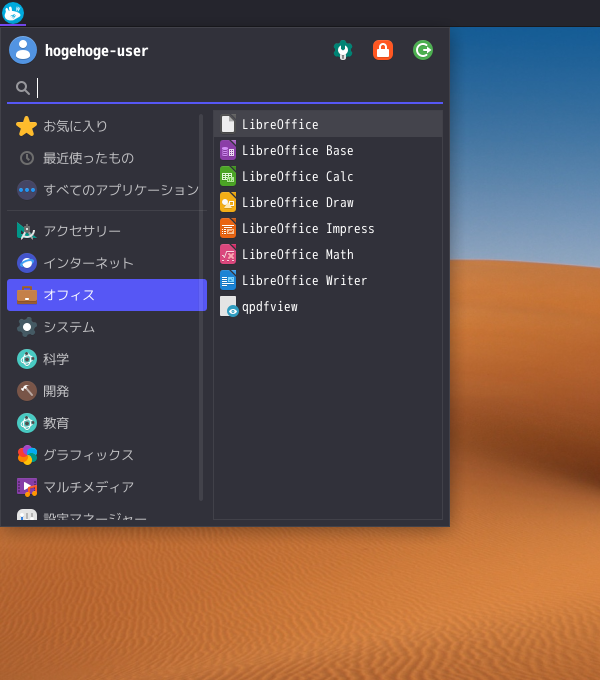Click the green log out icon
This screenshot has height=680, width=600.
[x=423, y=50]
